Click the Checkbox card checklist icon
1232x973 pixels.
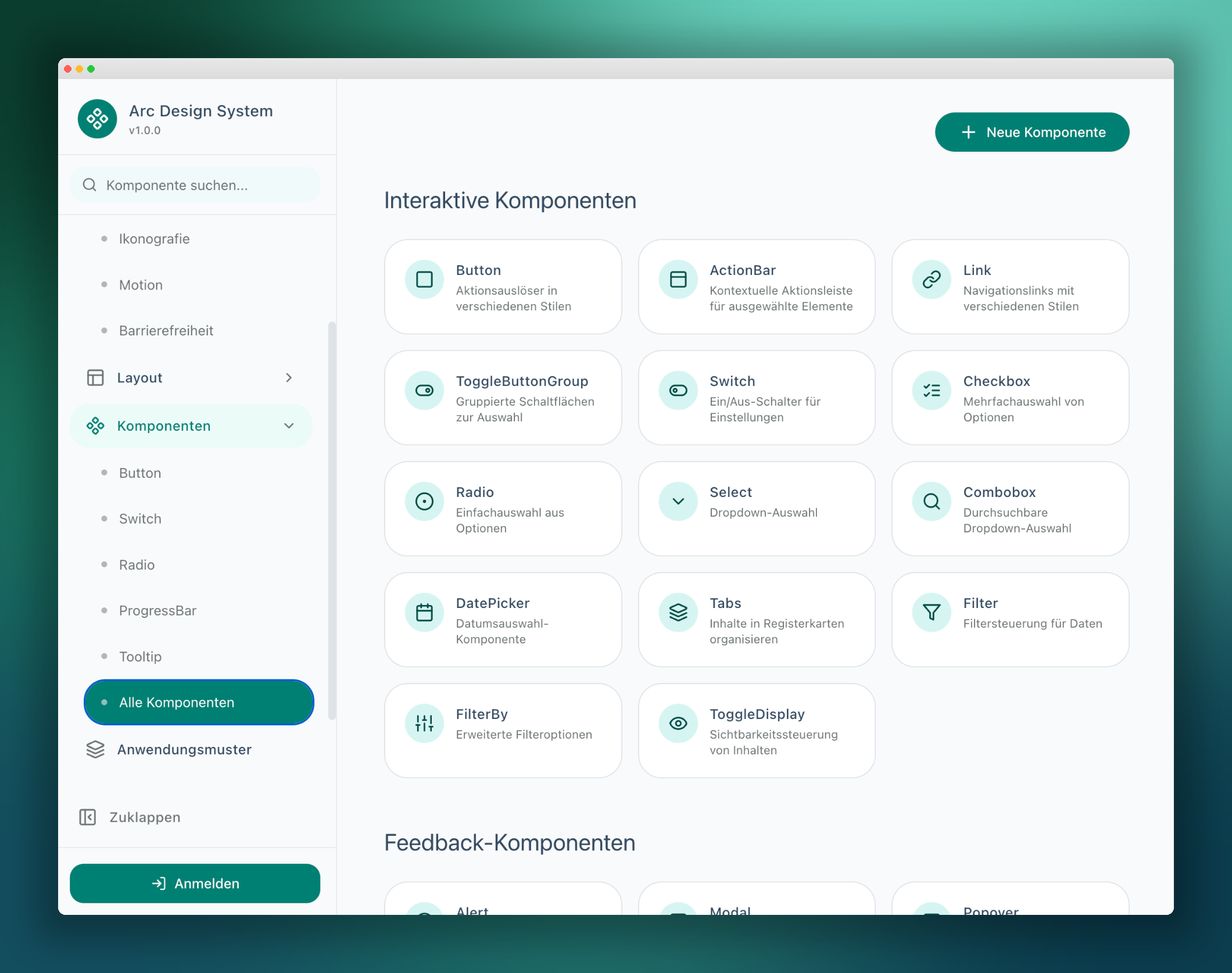[x=932, y=390]
